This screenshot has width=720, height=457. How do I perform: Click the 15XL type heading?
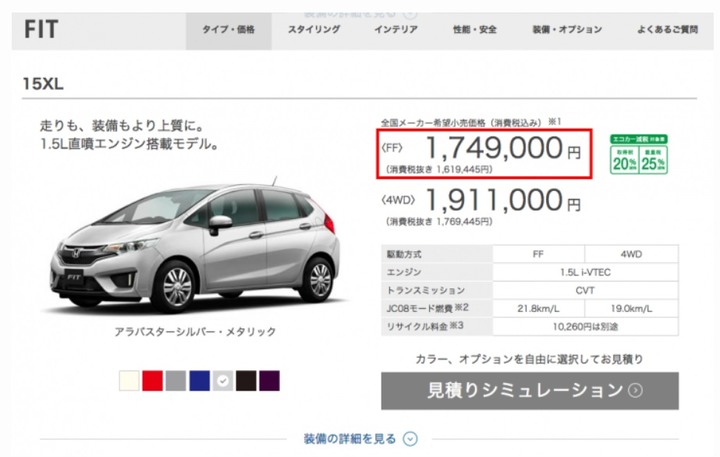coord(43,84)
